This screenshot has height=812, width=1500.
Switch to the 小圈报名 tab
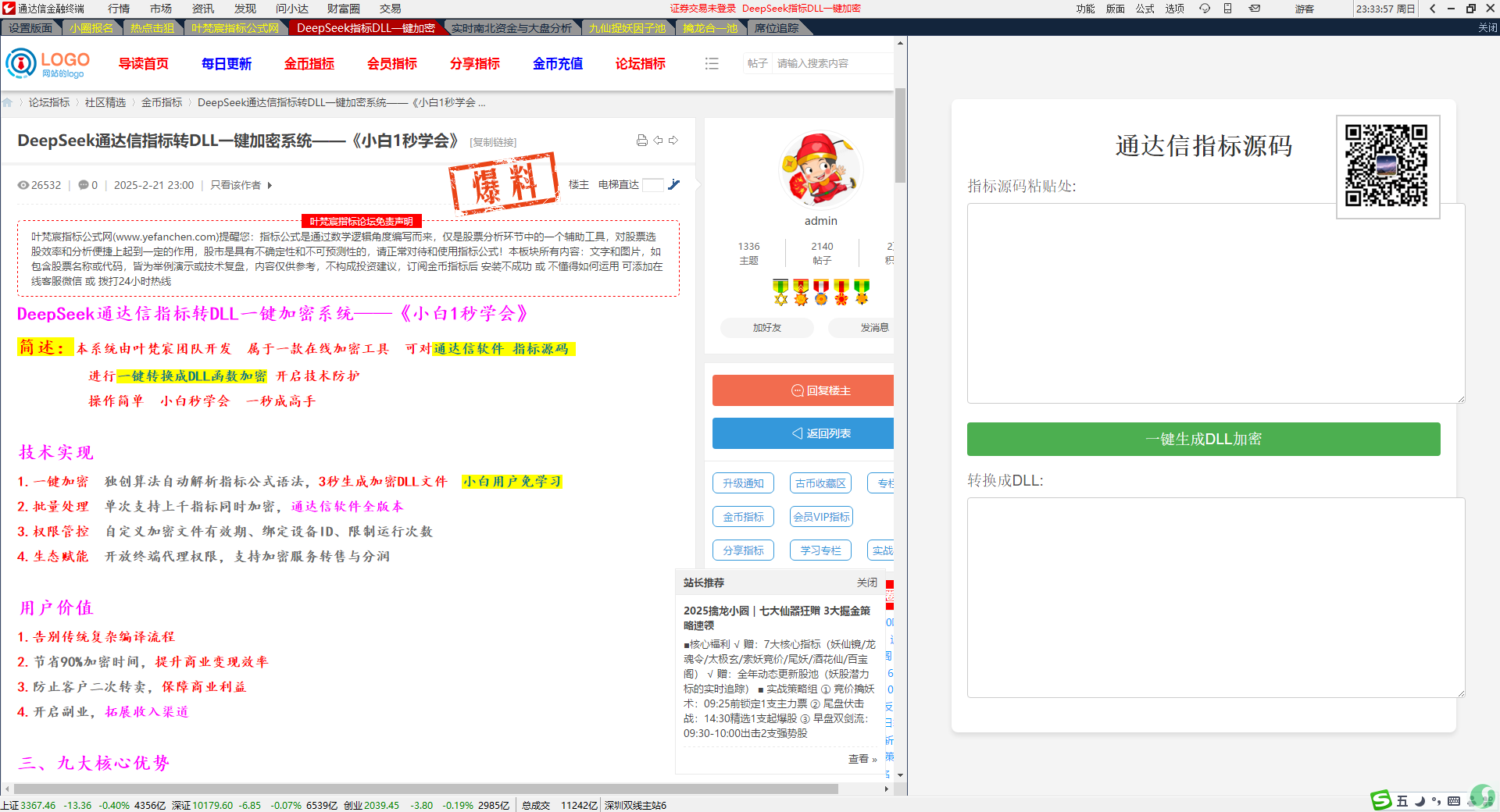click(x=91, y=28)
